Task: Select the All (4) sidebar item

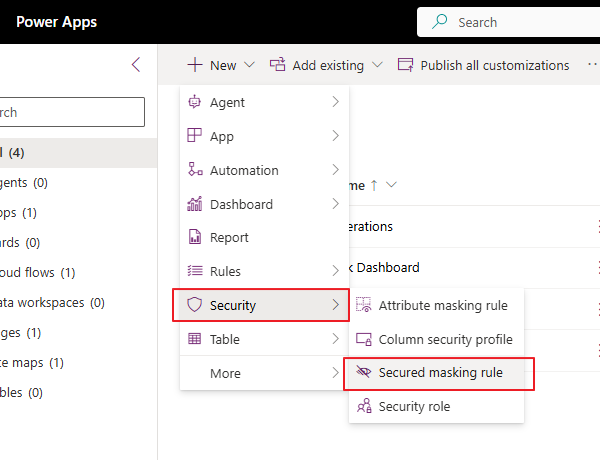Action: coord(78,153)
